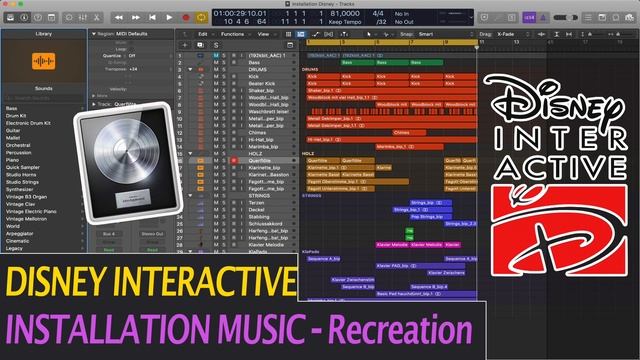The height and width of the screenshot is (360, 640).
Task: Expand the More disclosure triangle in inspector
Action: (93, 96)
